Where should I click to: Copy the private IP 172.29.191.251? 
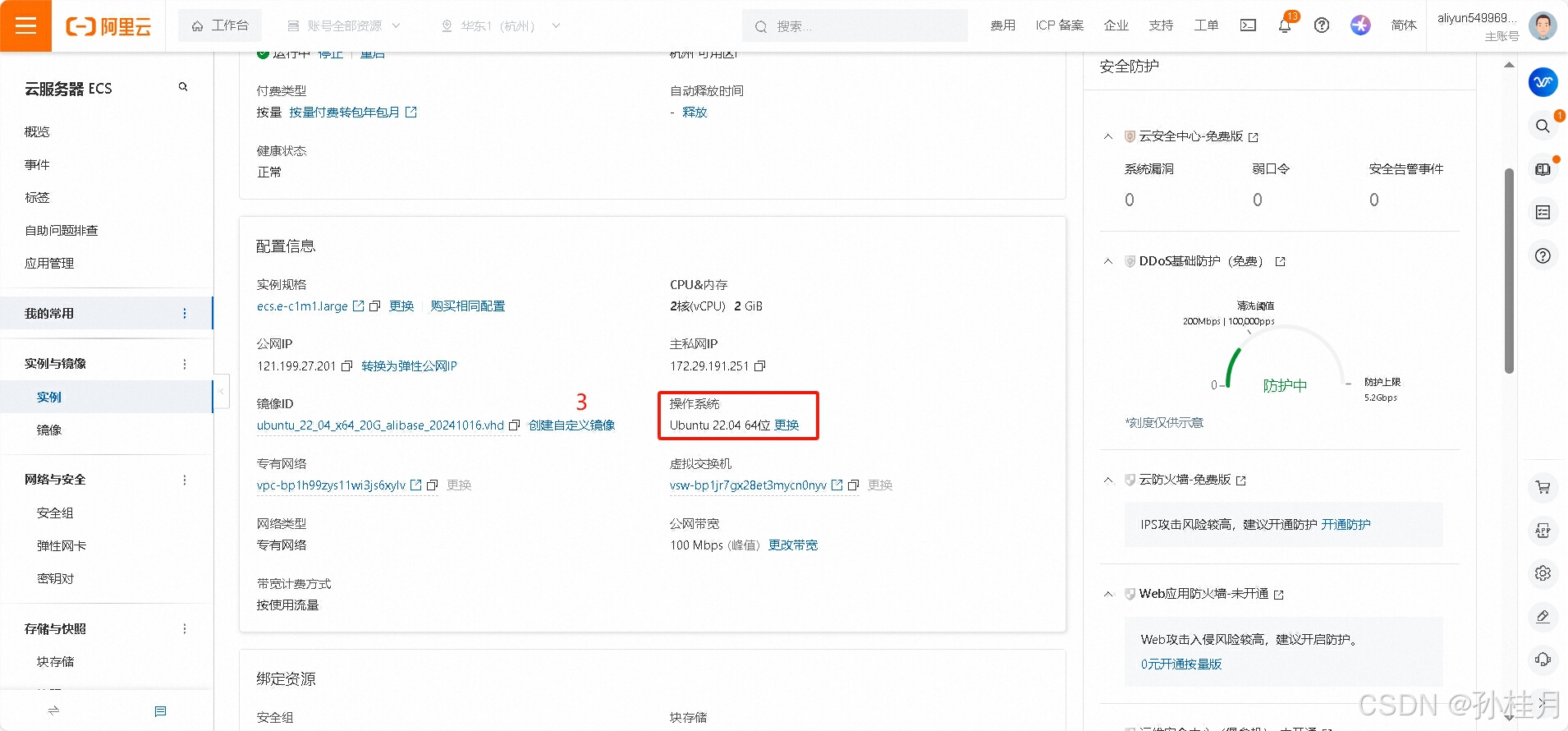pyautogui.click(x=759, y=366)
